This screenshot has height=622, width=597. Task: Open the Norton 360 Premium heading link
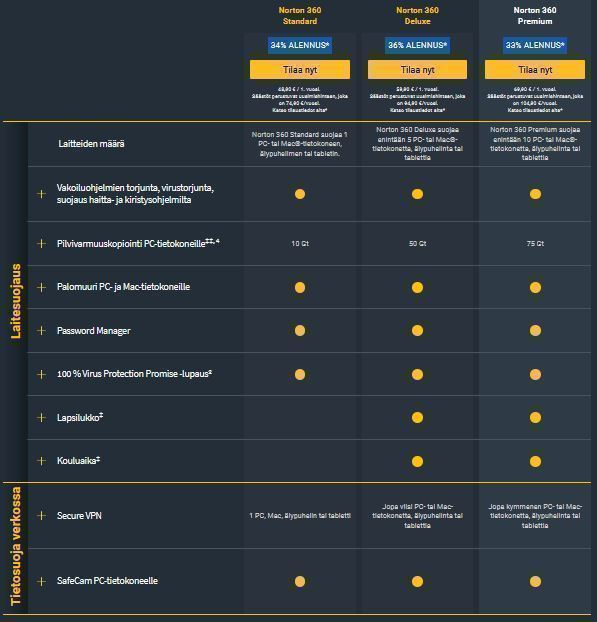pos(535,16)
